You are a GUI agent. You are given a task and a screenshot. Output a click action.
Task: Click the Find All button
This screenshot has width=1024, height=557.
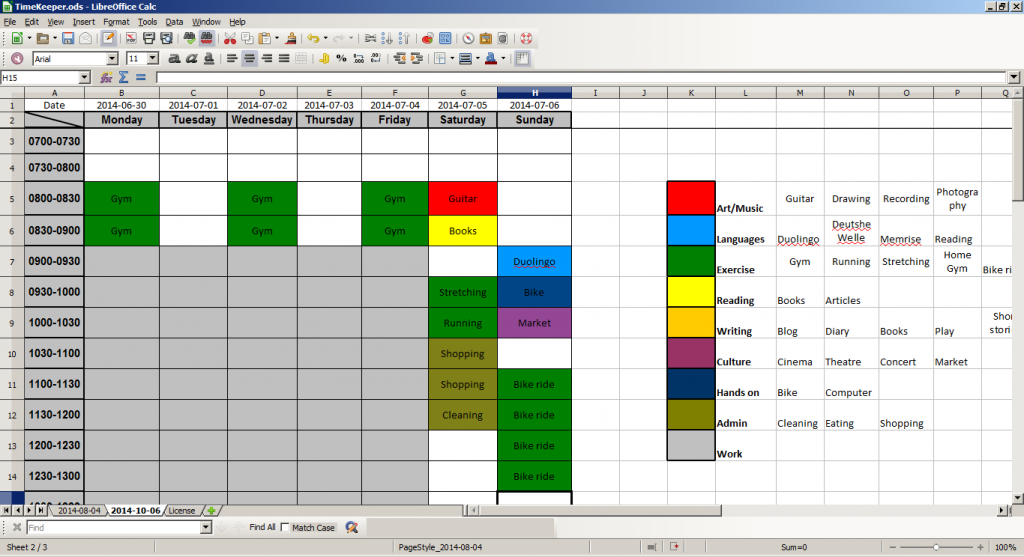point(262,527)
